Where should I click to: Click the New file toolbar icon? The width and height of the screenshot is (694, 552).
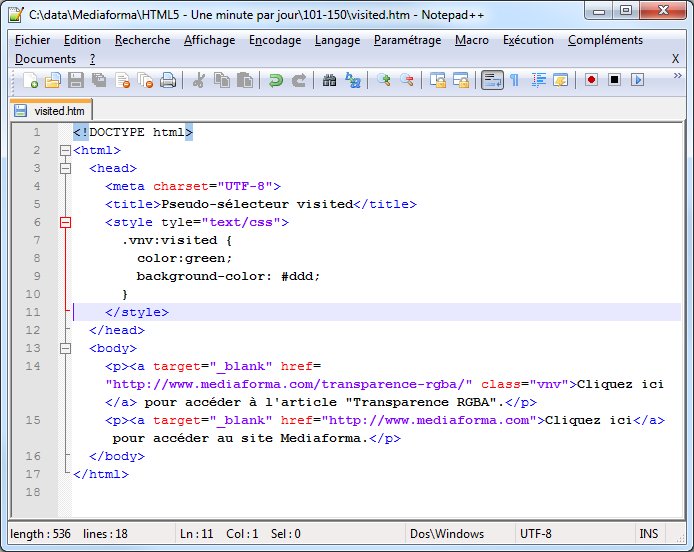point(31,80)
